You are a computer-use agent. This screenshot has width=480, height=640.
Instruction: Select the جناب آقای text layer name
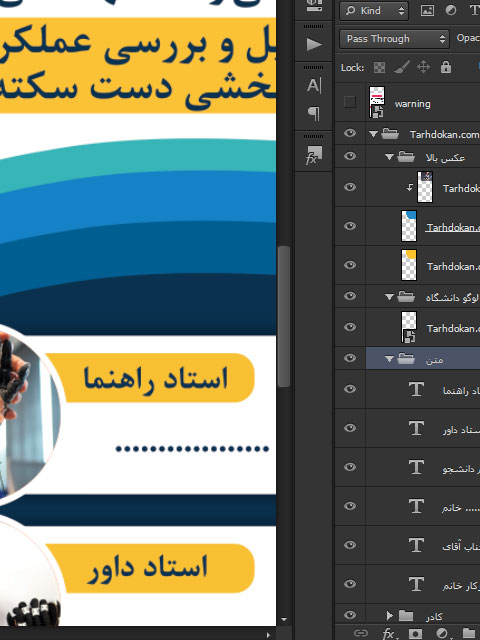pyautogui.click(x=461, y=546)
